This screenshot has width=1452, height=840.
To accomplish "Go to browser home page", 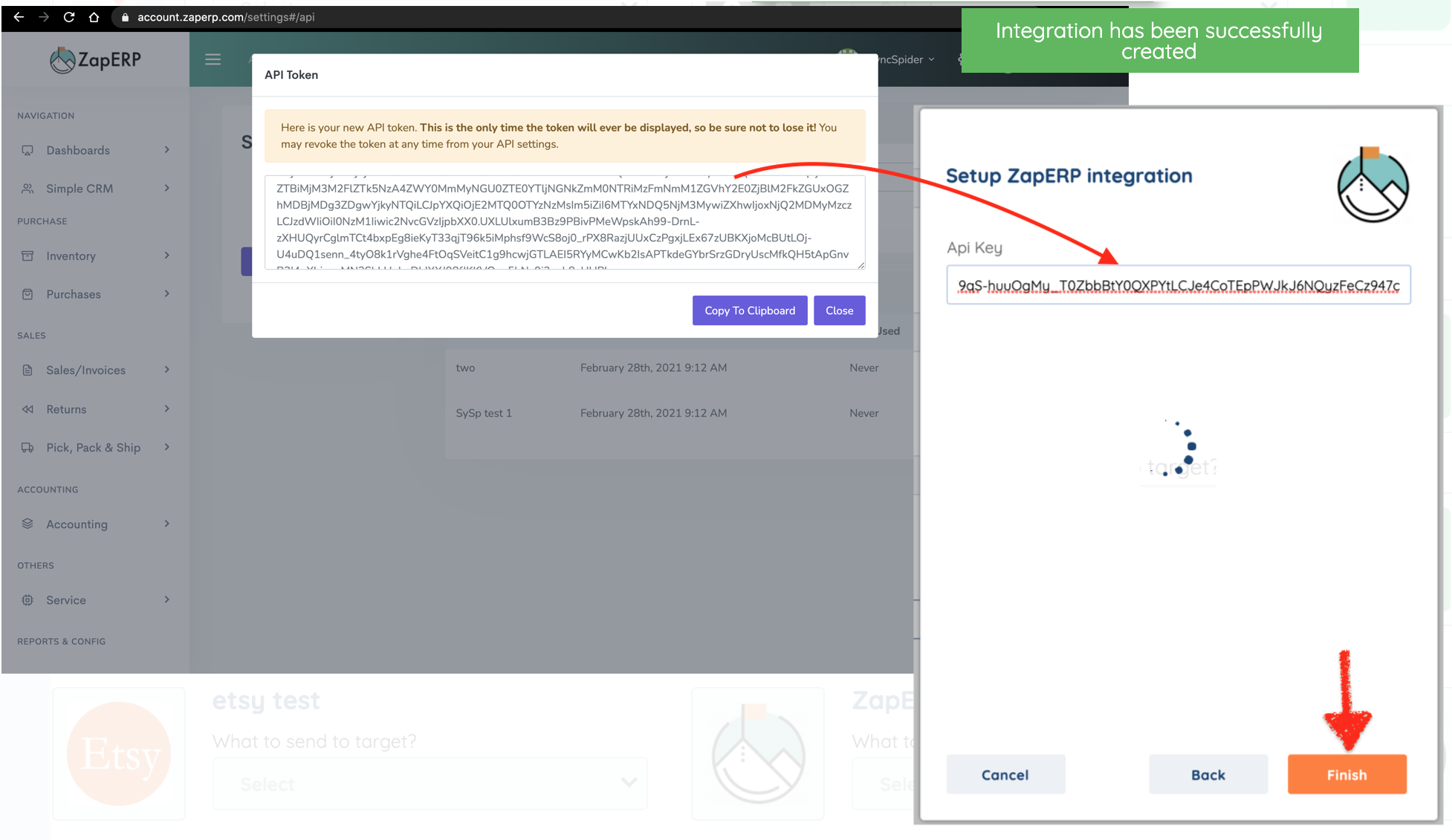I will point(94,17).
